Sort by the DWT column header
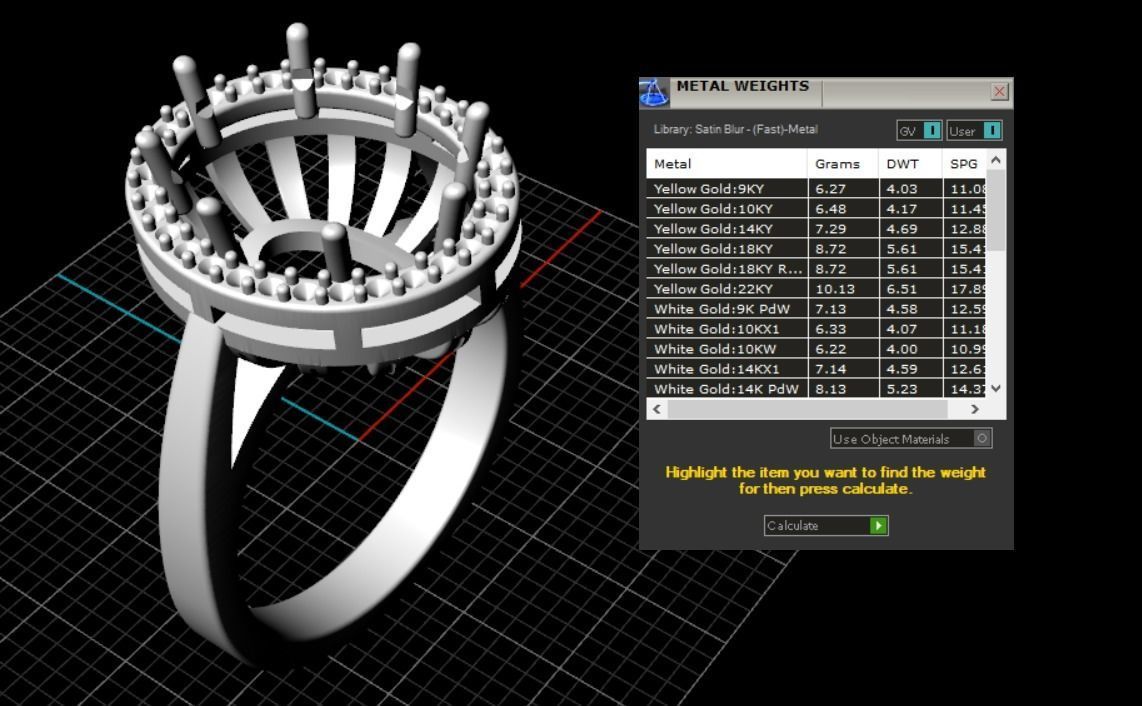Screen dimensions: 1142x706 coord(910,164)
